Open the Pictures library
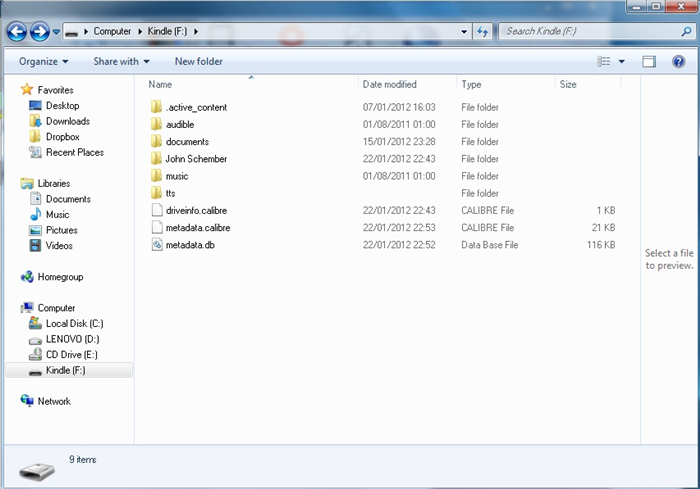This screenshot has height=489, width=700. pos(62,230)
